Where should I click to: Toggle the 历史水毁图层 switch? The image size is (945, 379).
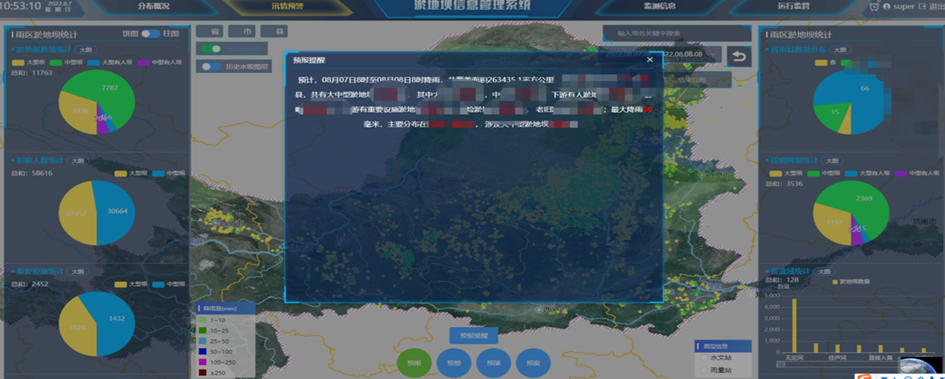pyautogui.click(x=212, y=67)
